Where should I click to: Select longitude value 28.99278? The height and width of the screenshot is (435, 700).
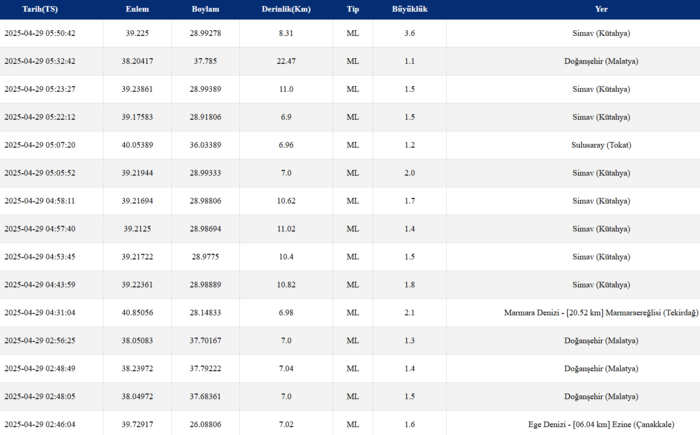click(x=205, y=33)
